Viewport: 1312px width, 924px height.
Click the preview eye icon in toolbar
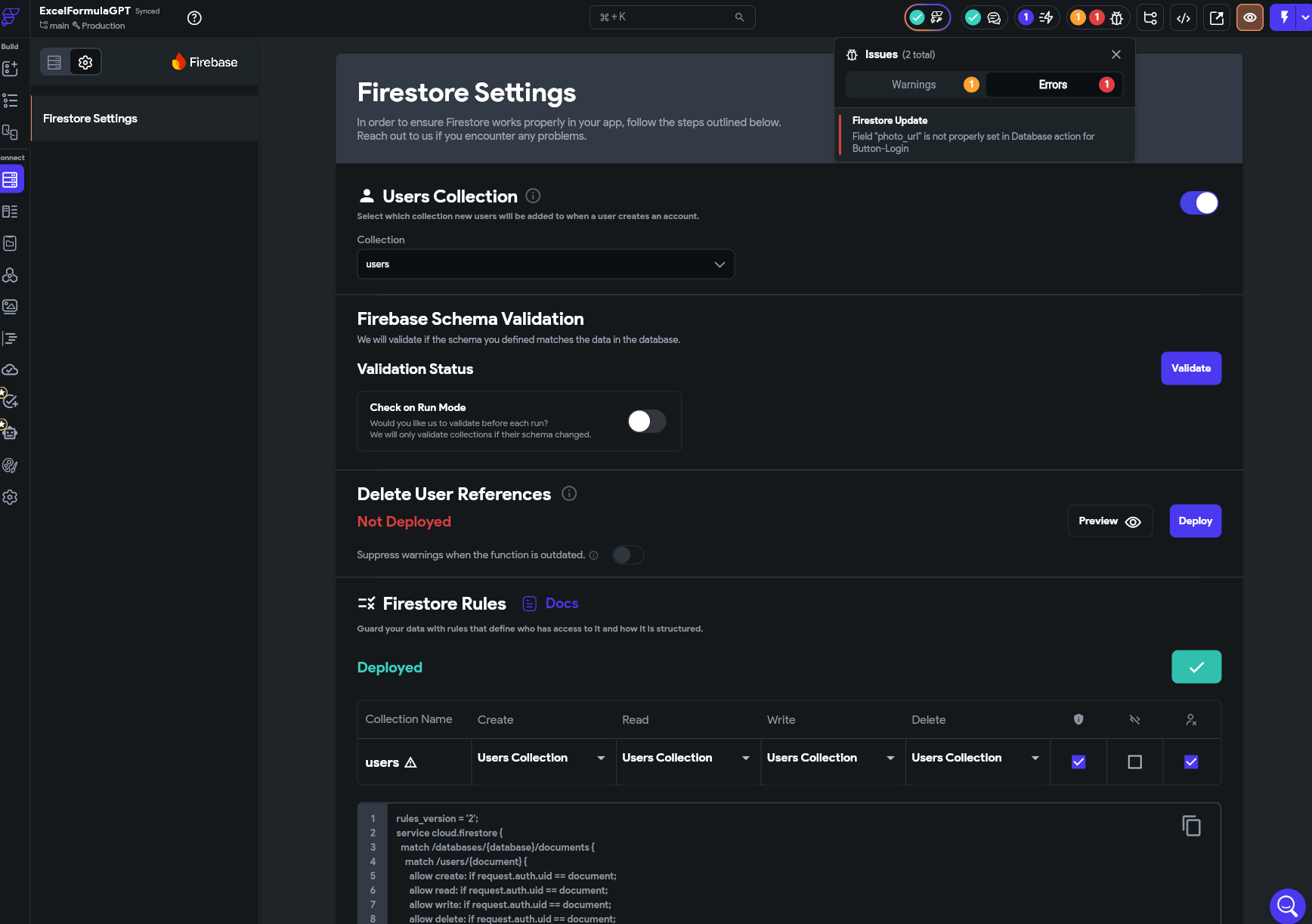[x=1250, y=18]
